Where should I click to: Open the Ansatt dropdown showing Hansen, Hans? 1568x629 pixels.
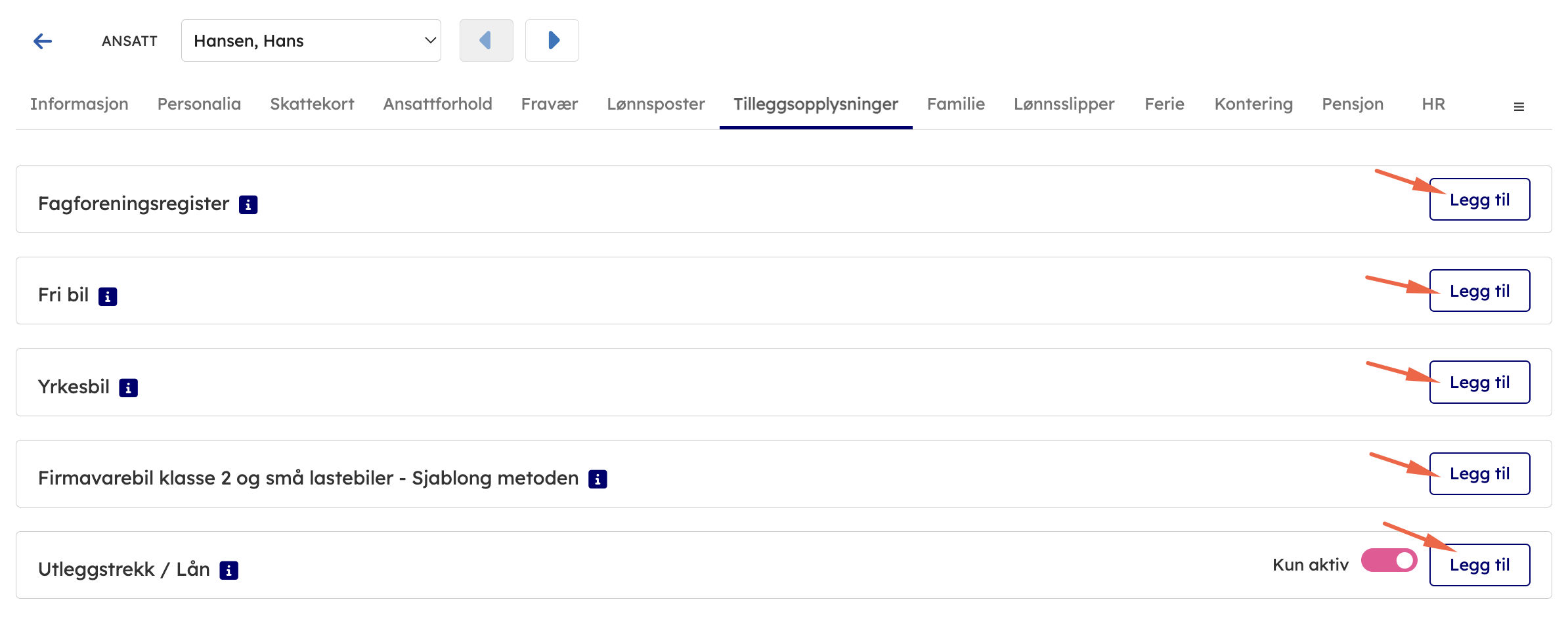click(311, 41)
